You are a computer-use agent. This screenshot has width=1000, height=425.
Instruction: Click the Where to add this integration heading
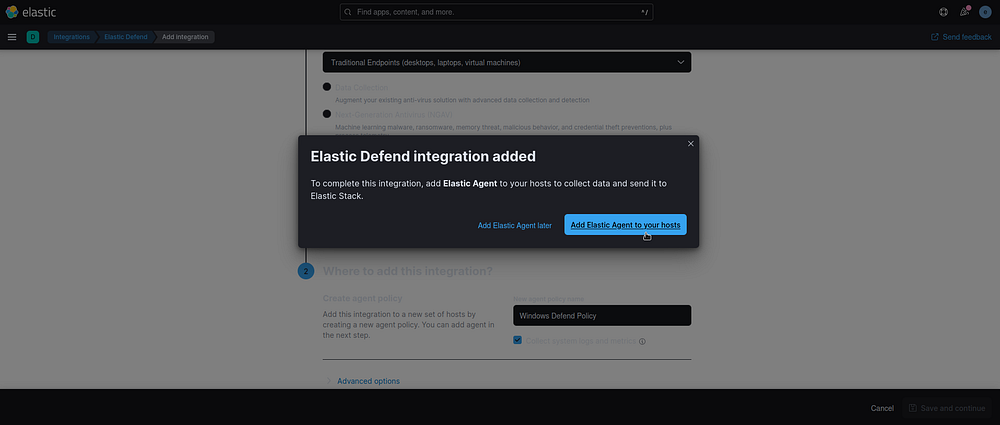click(x=408, y=271)
